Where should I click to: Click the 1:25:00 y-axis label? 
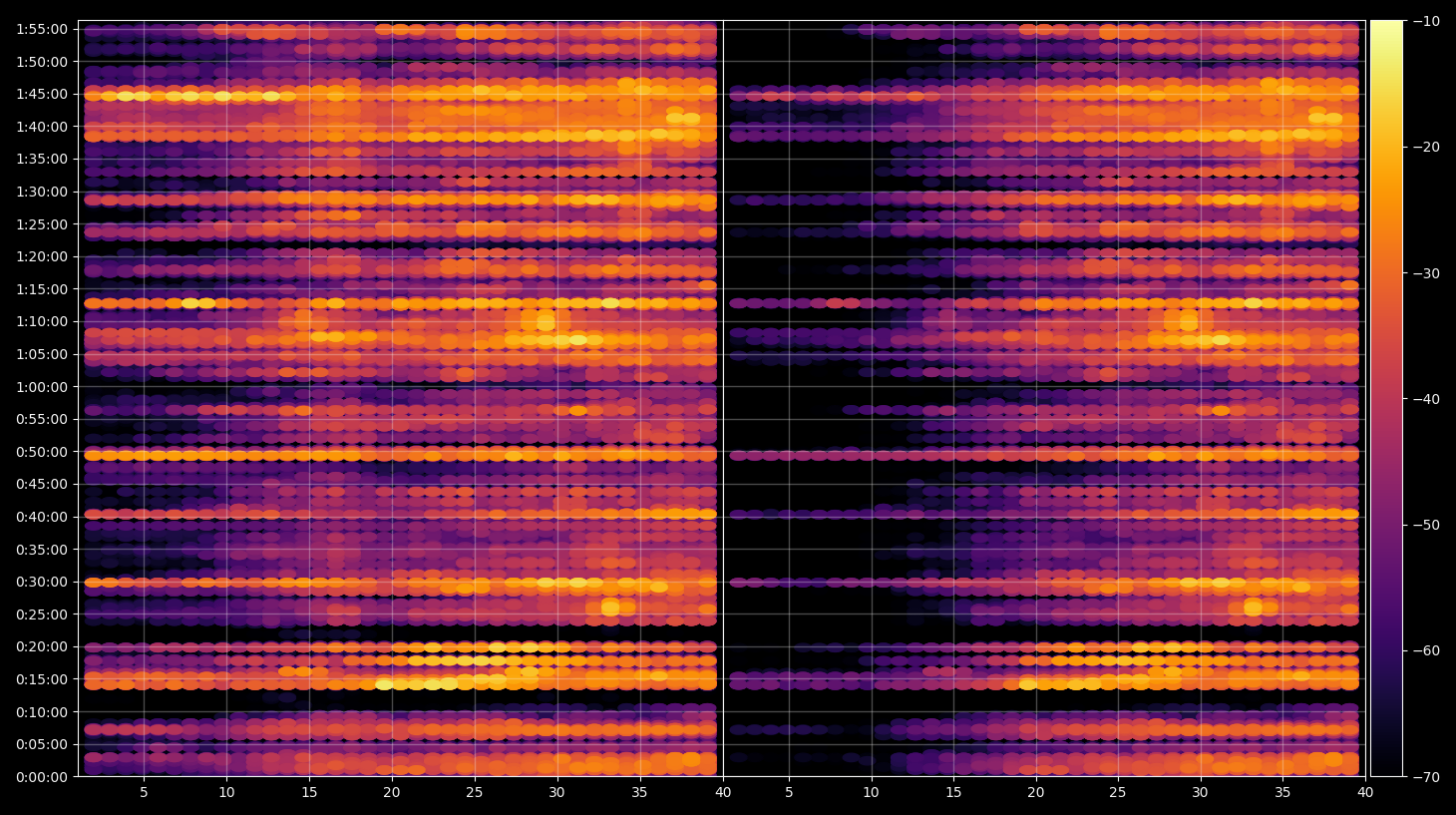(42, 224)
